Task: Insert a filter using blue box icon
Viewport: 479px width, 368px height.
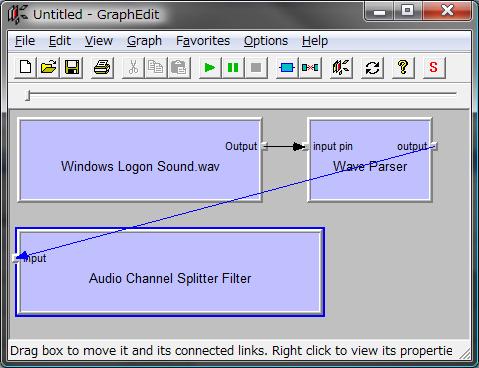Action: [x=287, y=68]
